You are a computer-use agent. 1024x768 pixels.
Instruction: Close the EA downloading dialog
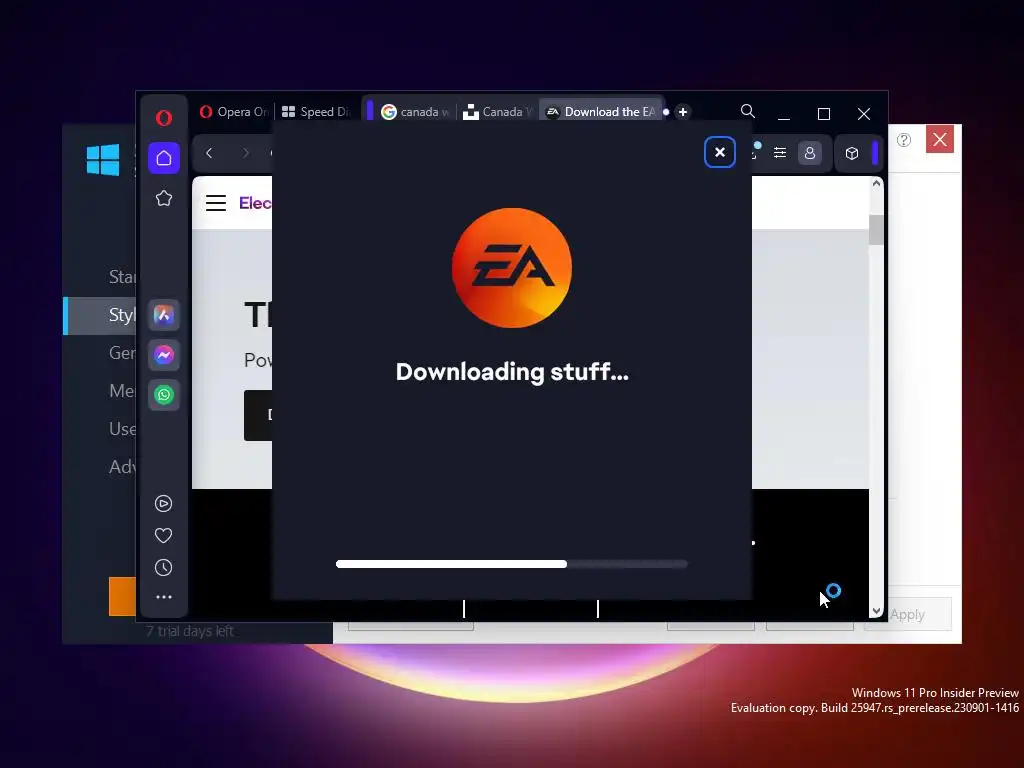click(x=720, y=152)
